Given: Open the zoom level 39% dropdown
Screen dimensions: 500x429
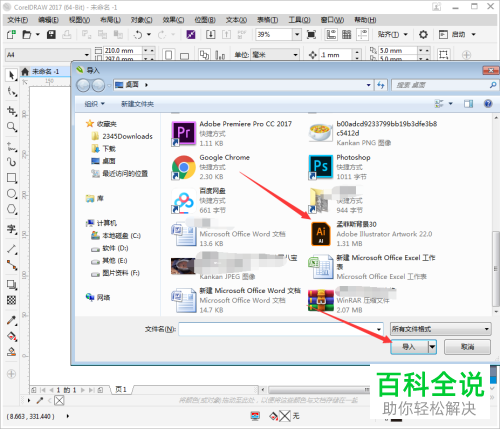Looking at the screenshot, I should pos(297,34).
